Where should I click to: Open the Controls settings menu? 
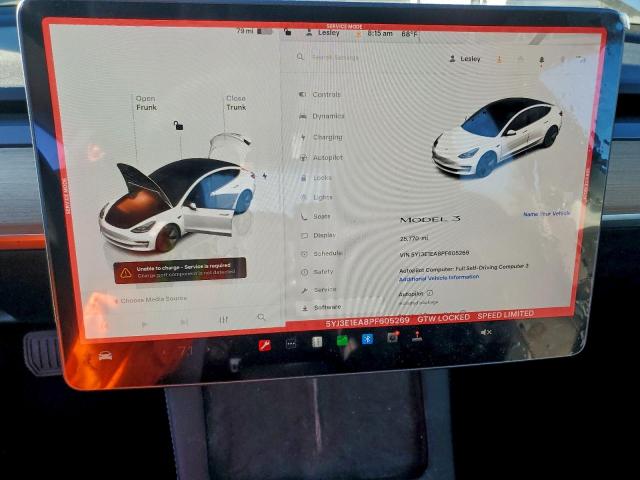pos(320,94)
